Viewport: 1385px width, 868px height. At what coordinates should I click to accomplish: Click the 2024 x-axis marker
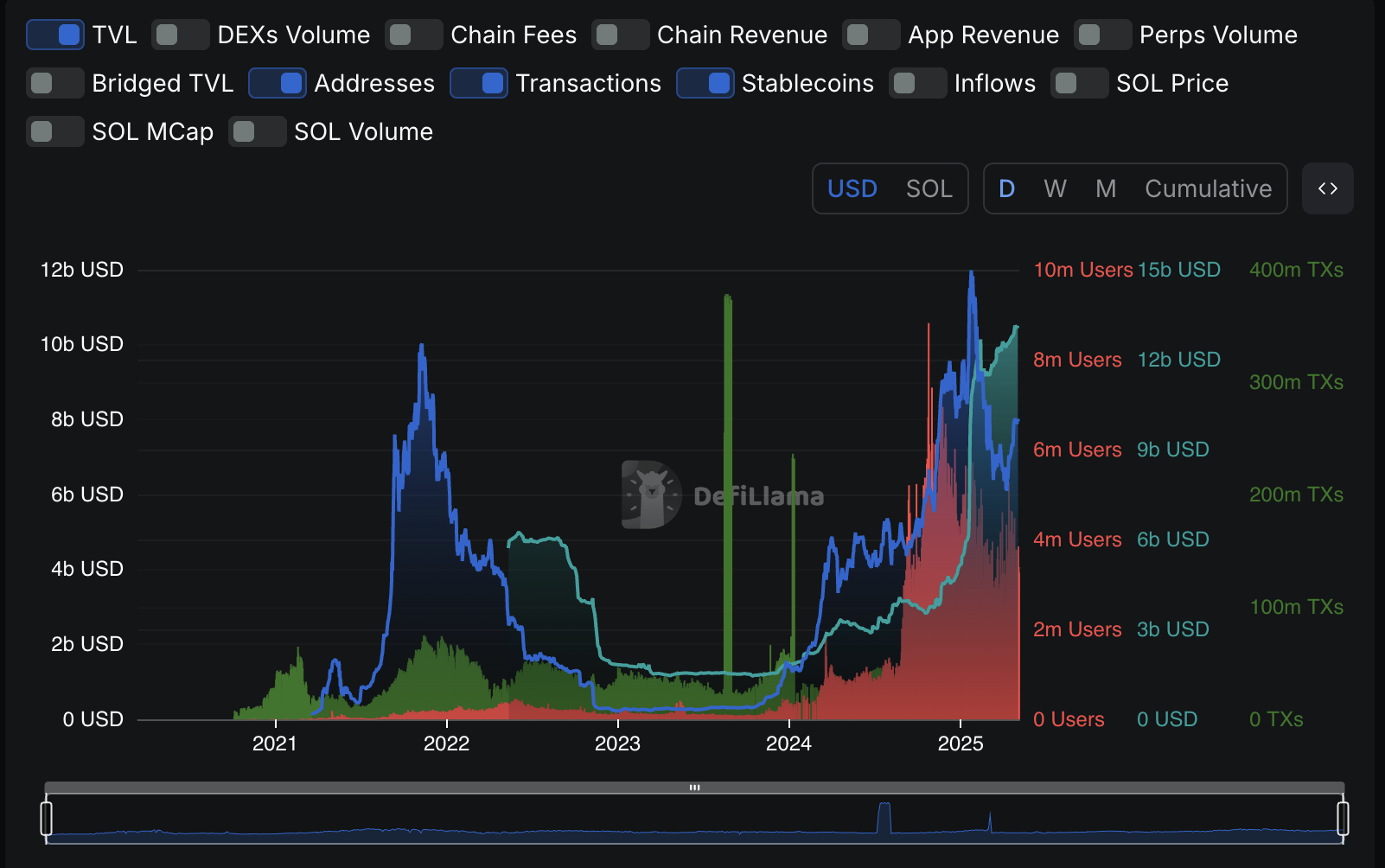[x=788, y=744]
